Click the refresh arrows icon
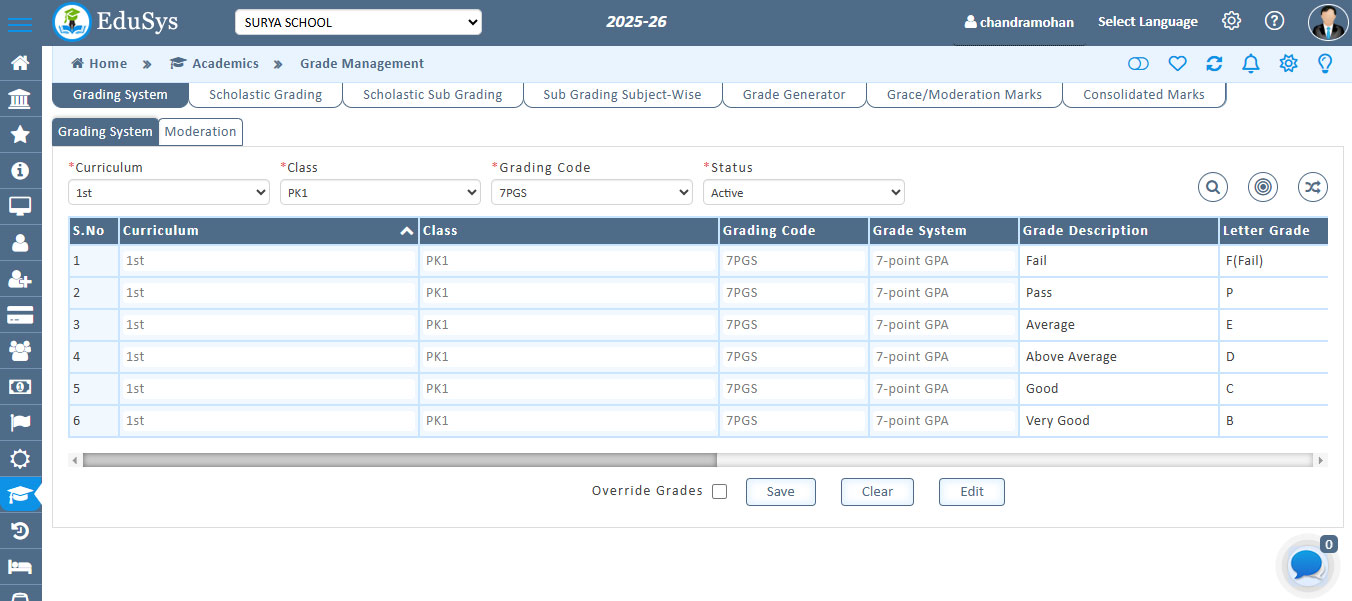 point(1214,64)
